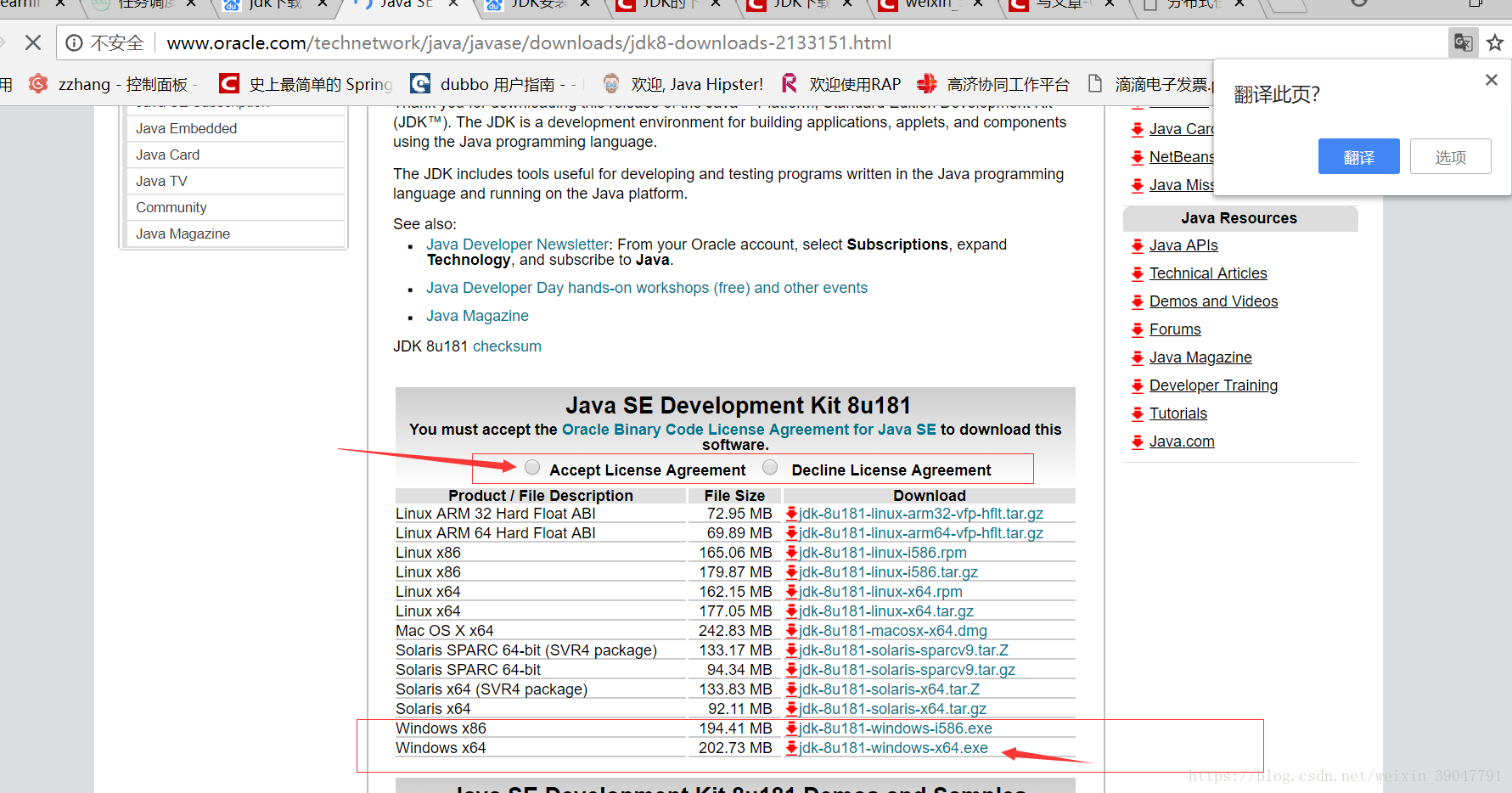Click download icon for jdk-8u181-linux-i586.rpm

791,553
